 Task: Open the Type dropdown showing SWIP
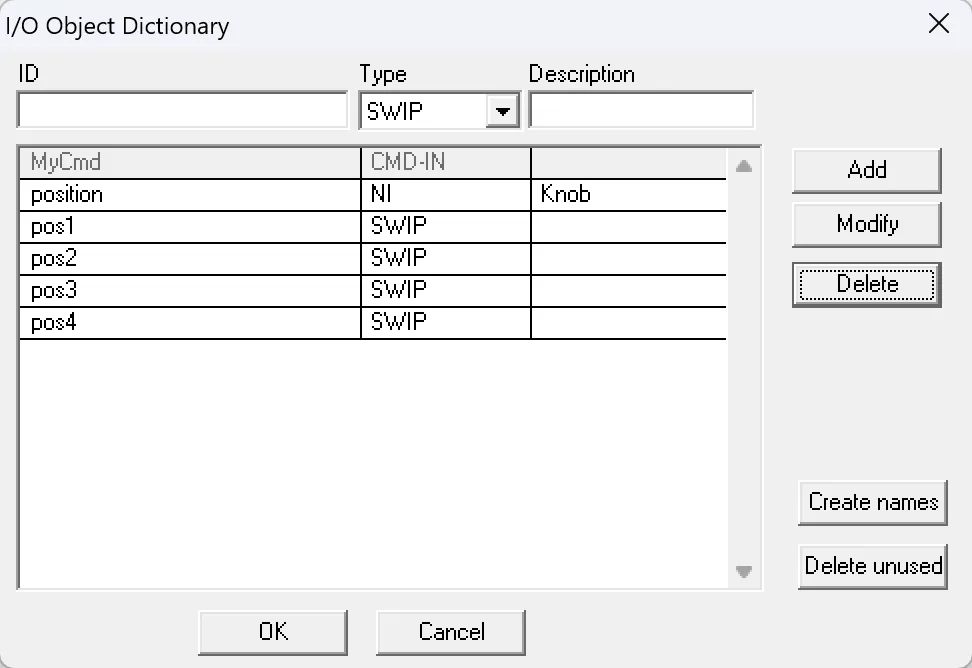pyautogui.click(x=503, y=109)
